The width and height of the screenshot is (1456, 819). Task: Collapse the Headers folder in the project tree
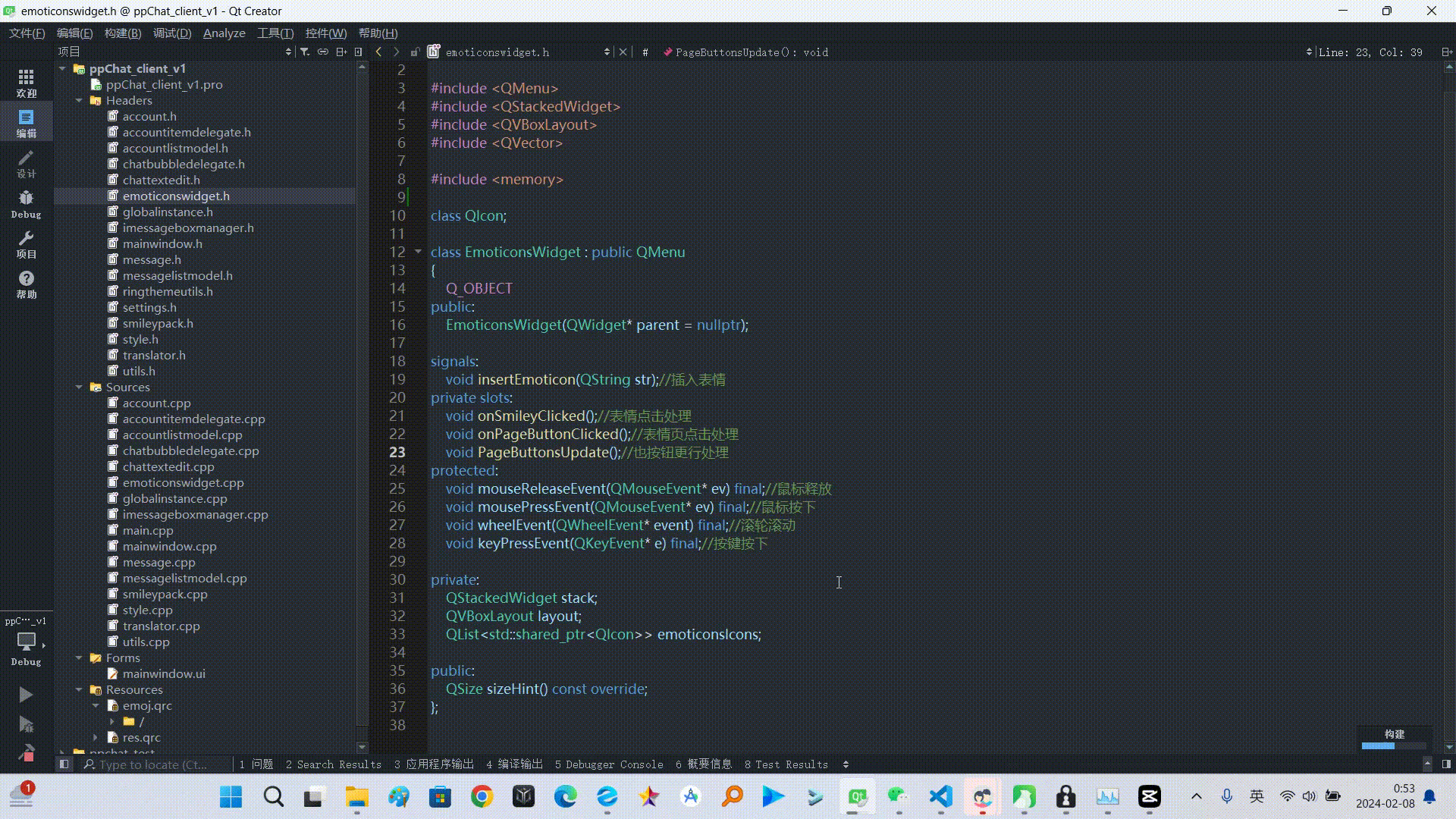pyautogui.click(x=79, y=100)
